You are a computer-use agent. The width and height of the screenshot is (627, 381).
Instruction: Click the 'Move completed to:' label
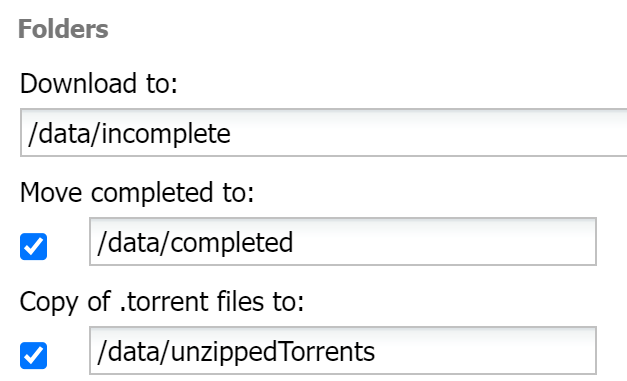137,192
